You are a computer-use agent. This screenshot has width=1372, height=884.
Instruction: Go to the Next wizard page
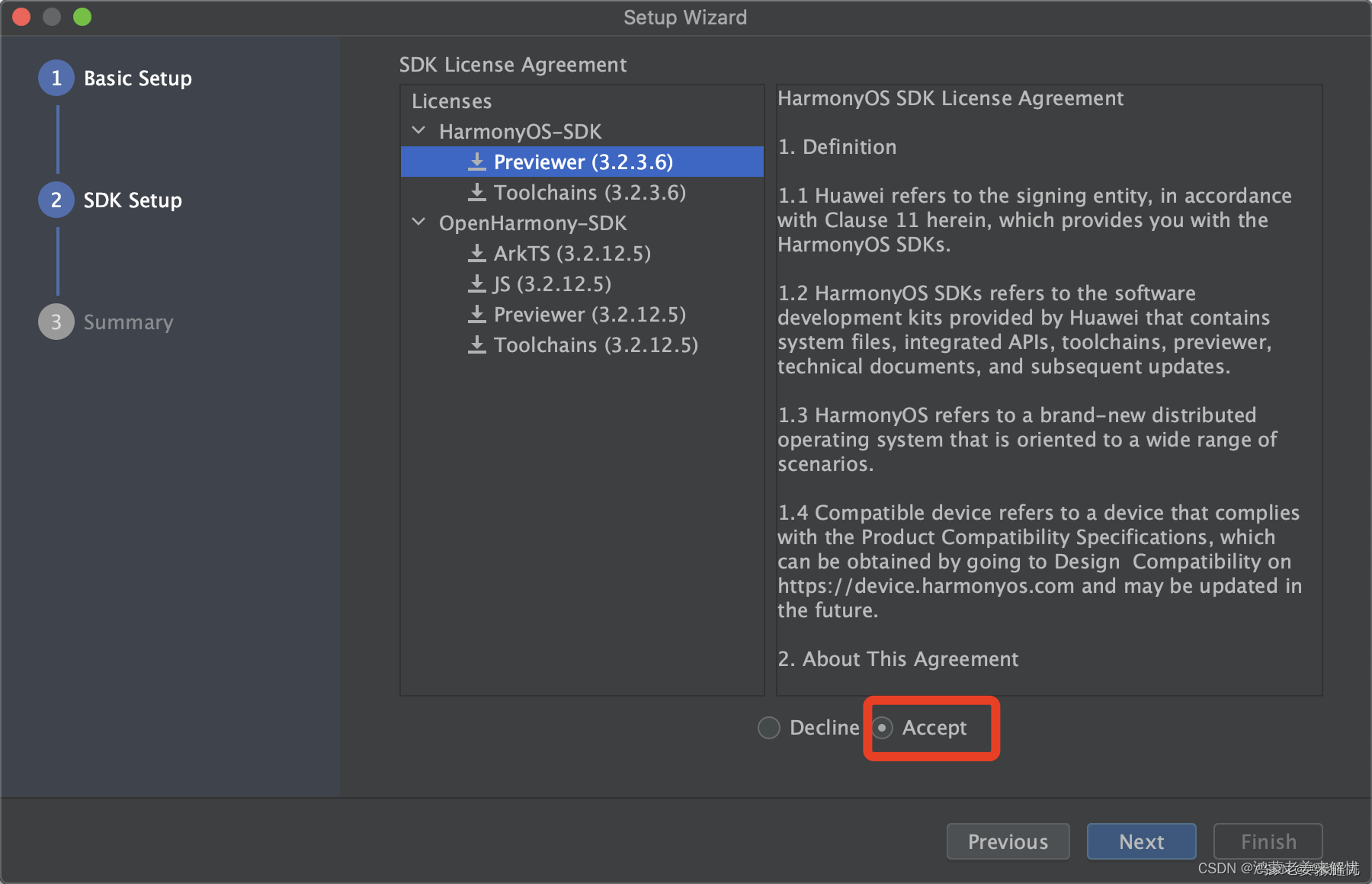pos(1141,841)
